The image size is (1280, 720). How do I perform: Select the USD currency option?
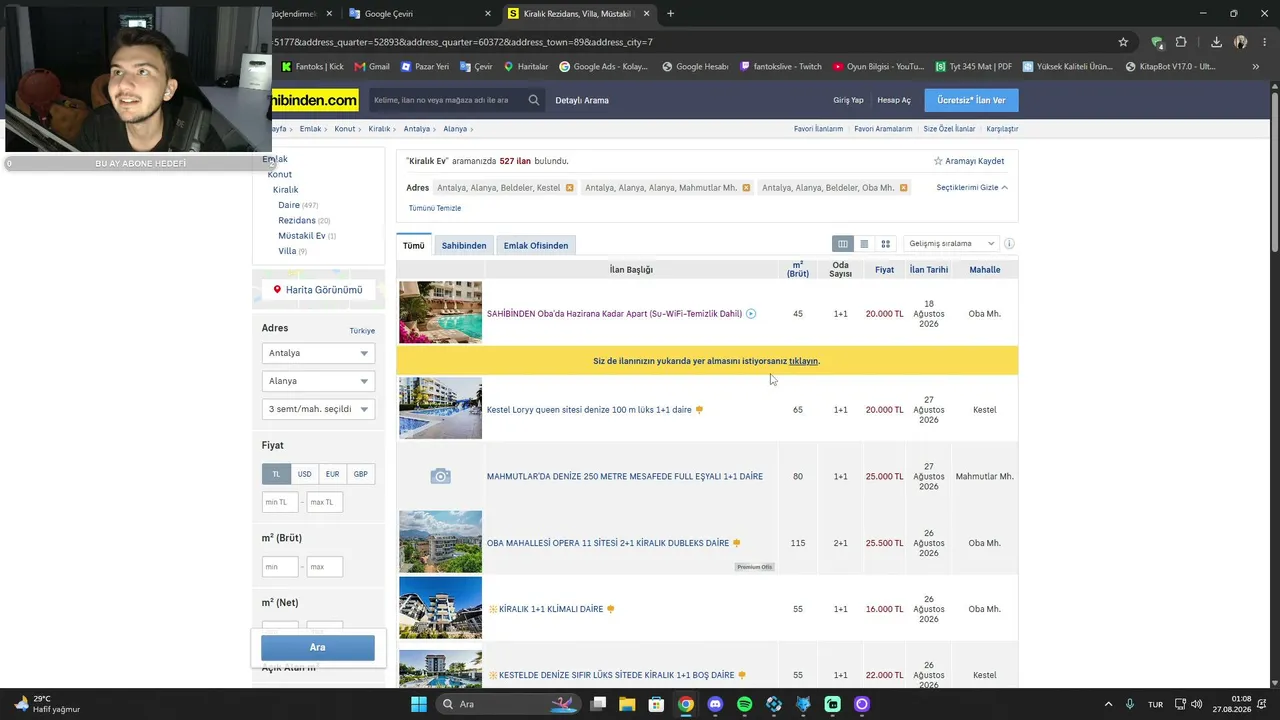point(304,474)
